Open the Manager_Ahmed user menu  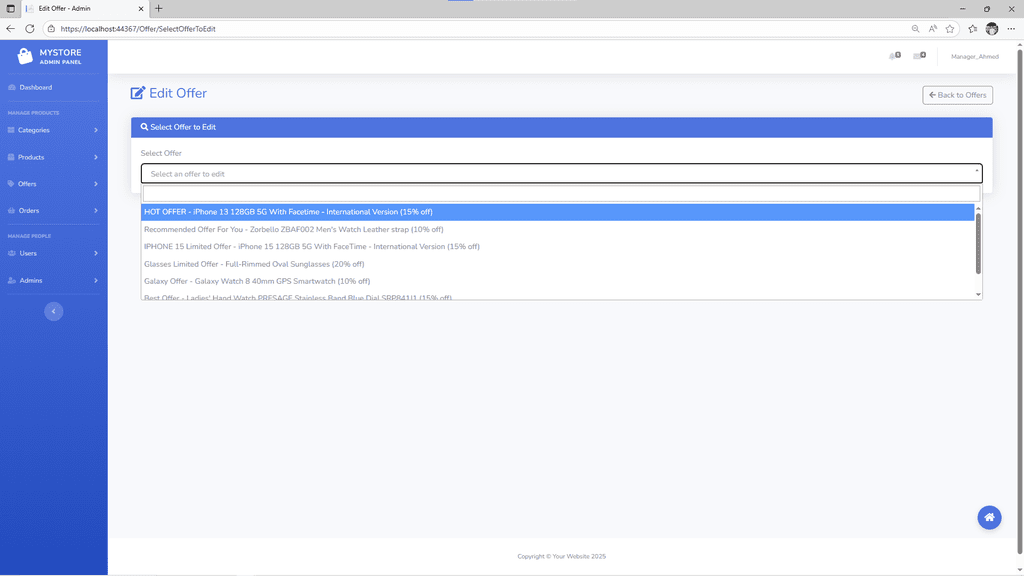tap(974, 57)
